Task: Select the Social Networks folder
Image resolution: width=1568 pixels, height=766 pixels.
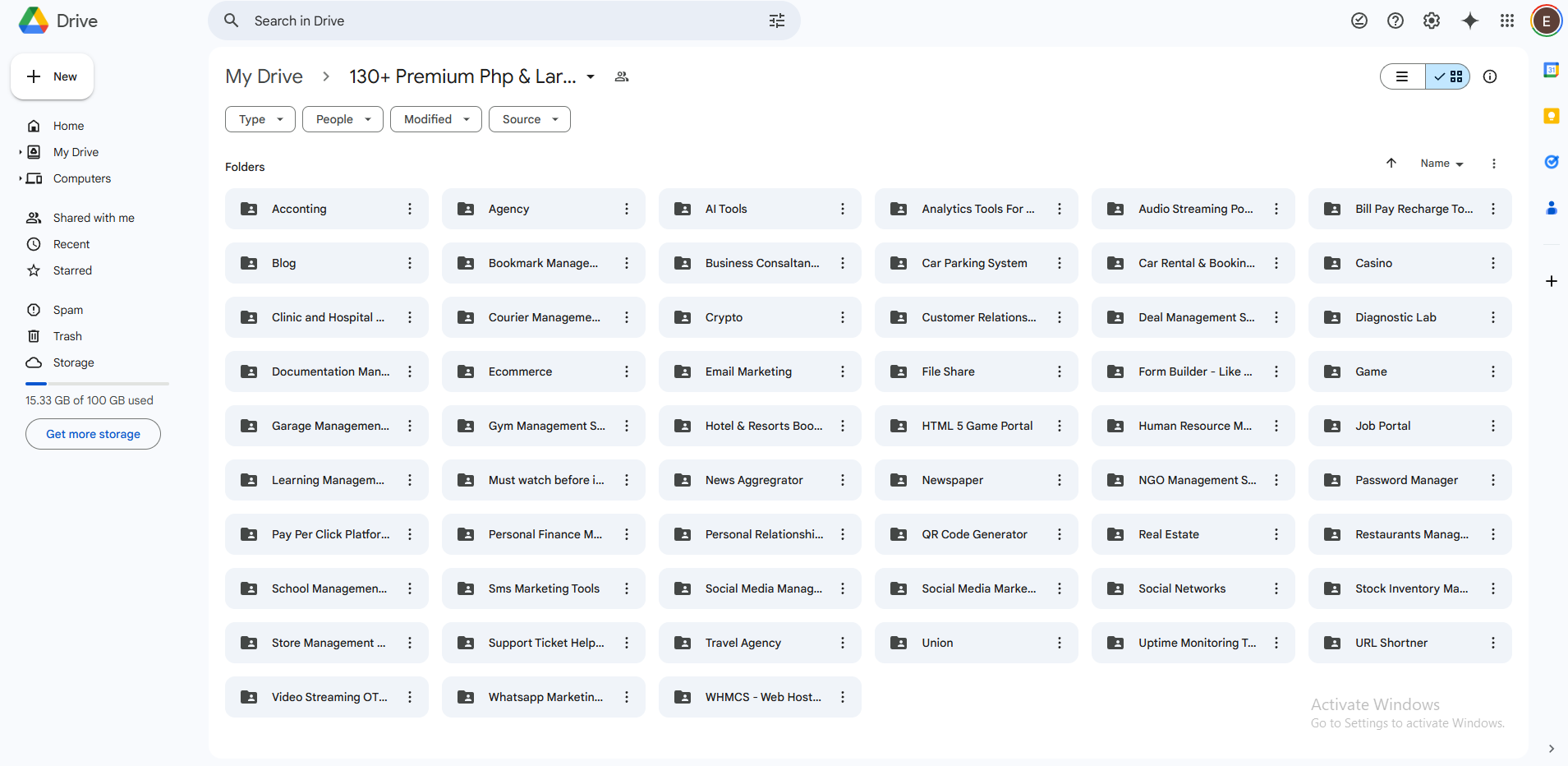Action: (x=1193, y=588)
